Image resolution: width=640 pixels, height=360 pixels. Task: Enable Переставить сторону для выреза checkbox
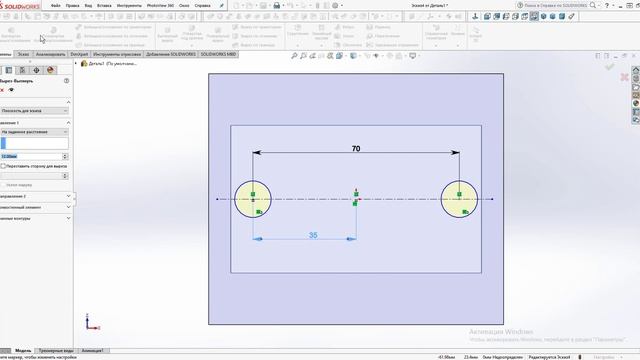click(x=3, y=166)
